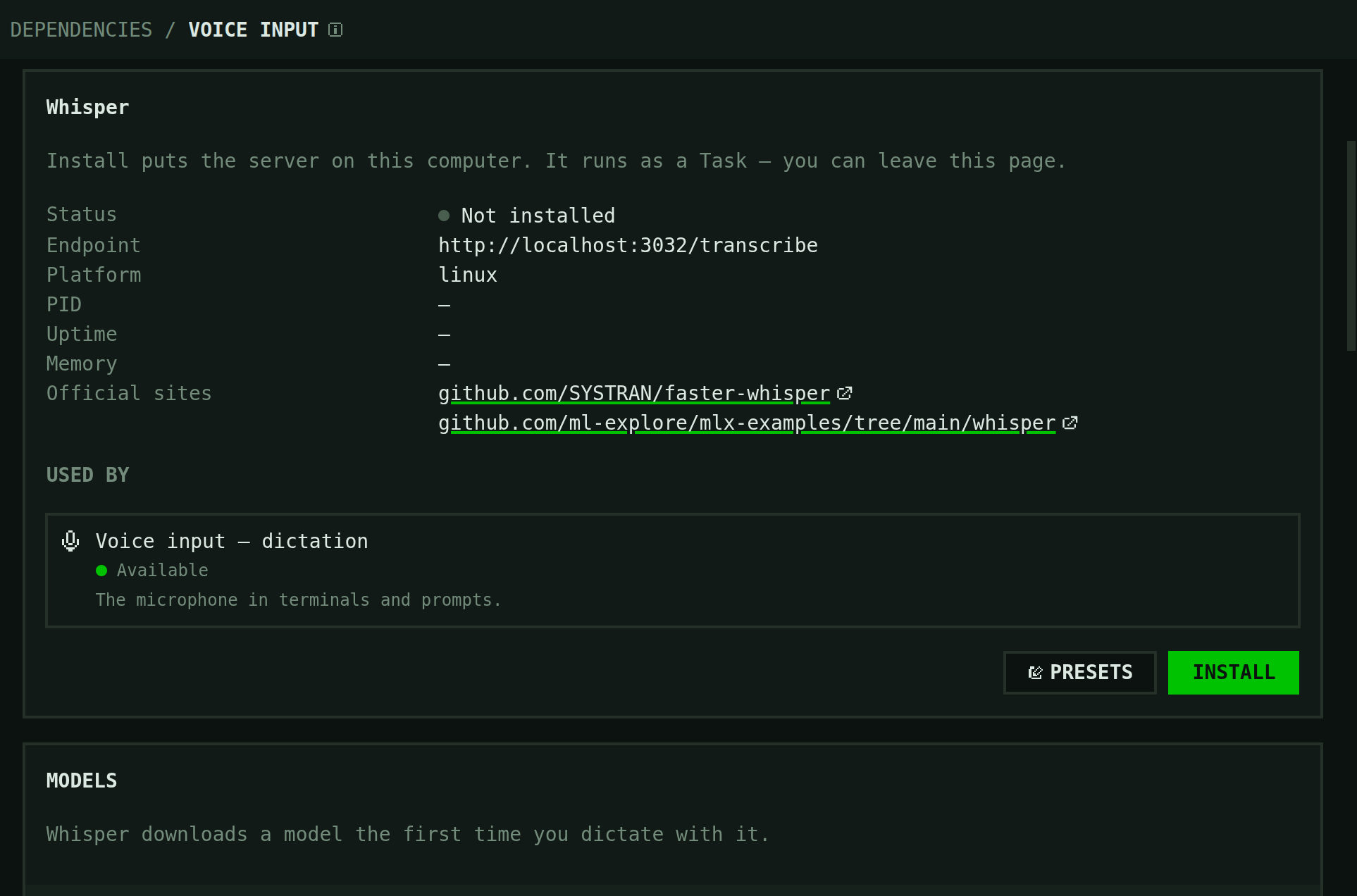1357x896 pixels.
Task: Click the edit icon on the Presets button
Action: pyautogui.click(x=1035, y=673)
